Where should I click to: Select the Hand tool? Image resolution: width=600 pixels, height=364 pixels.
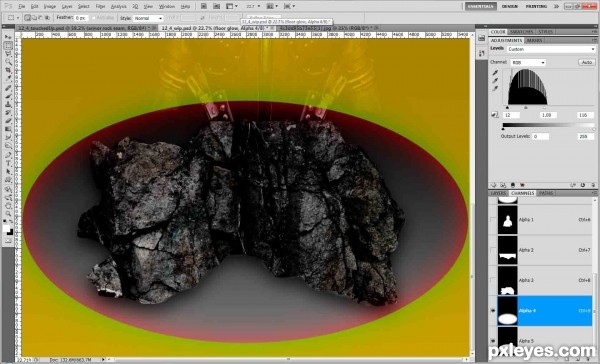(x=8, y=206)
